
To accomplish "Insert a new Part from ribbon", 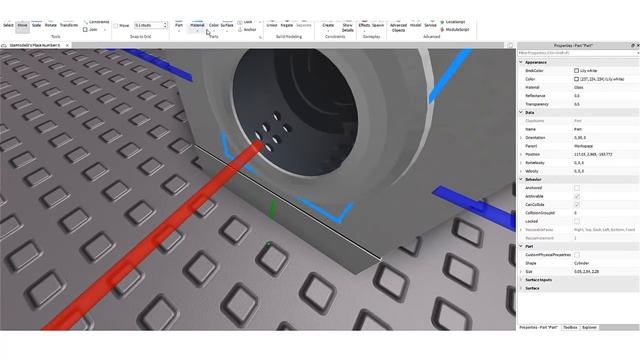I will coord(179,25).
